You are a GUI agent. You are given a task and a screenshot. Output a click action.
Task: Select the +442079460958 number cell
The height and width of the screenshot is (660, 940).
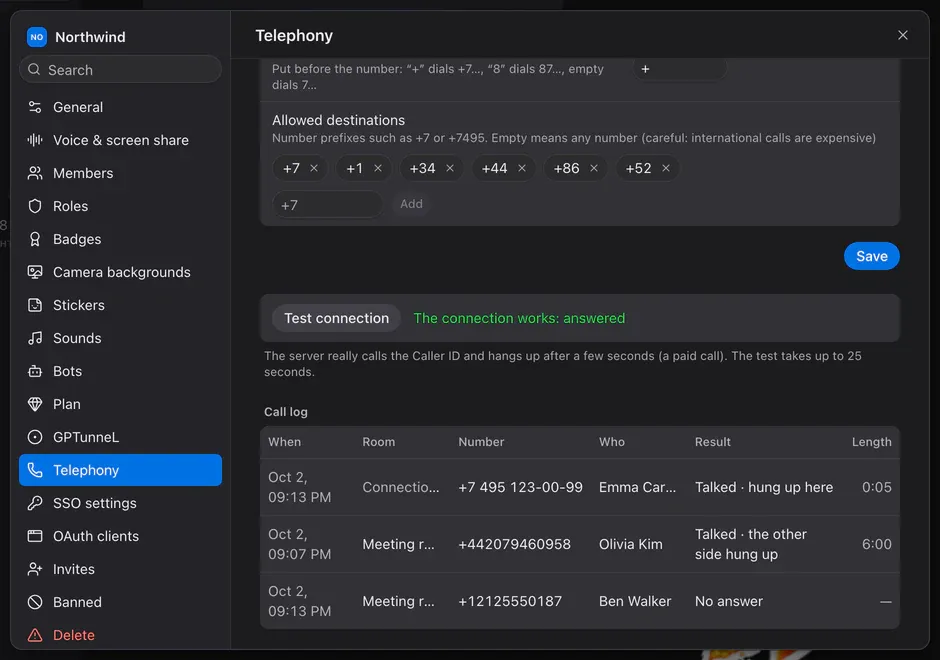click(x=514, y=544)
